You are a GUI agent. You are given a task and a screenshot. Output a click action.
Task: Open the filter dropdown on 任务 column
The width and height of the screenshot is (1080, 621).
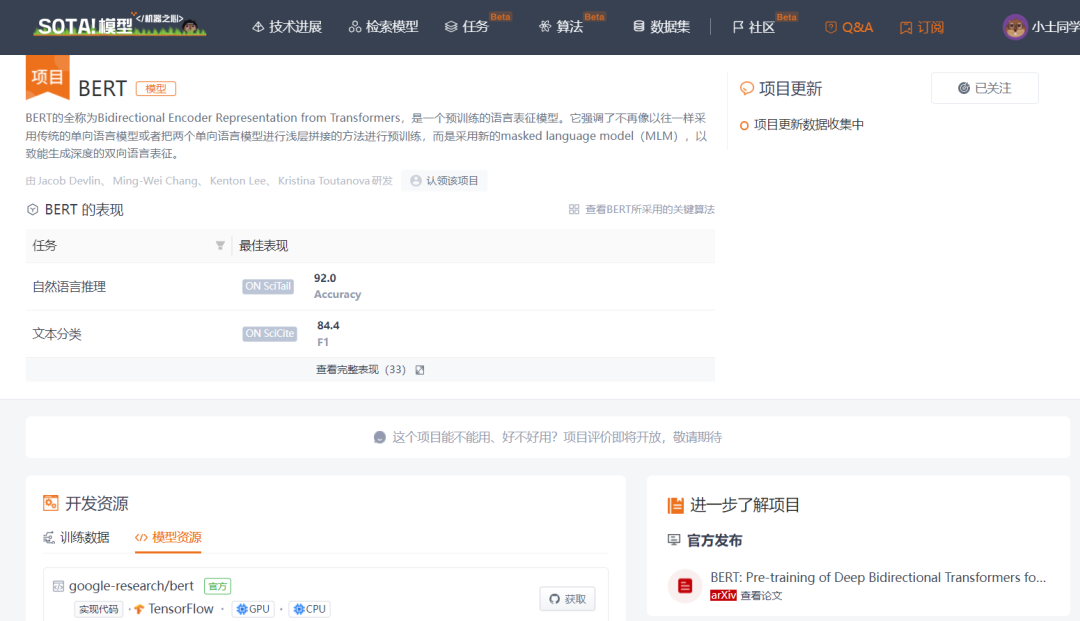click(218, 245)
